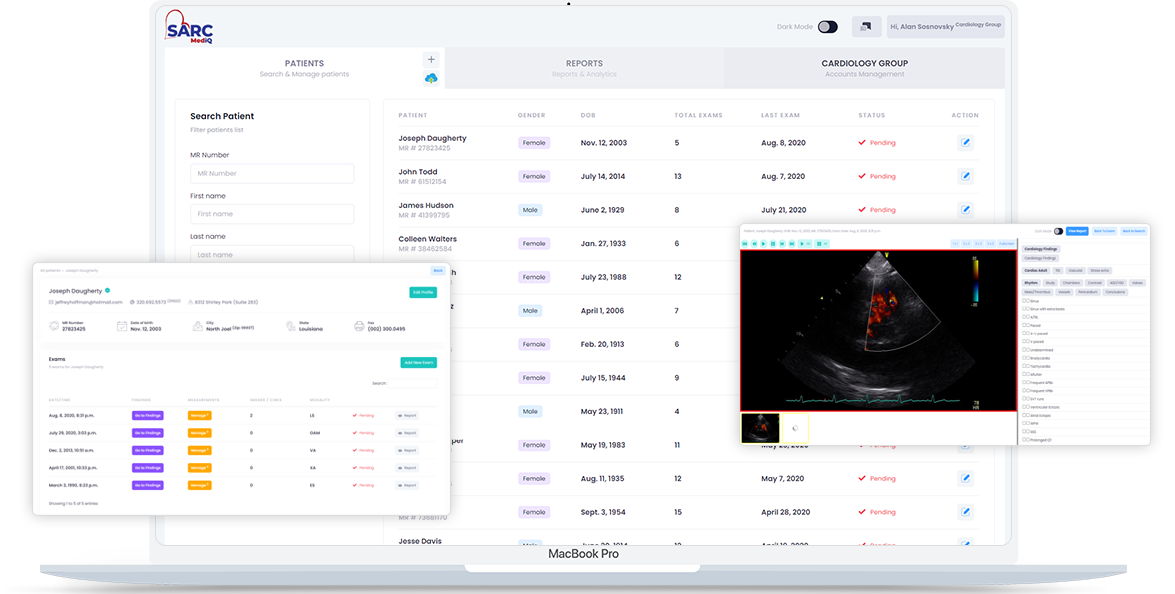Click edit icon for John Todd row
The width and height of the screenshot is (1175, 594).
point(965,176)
